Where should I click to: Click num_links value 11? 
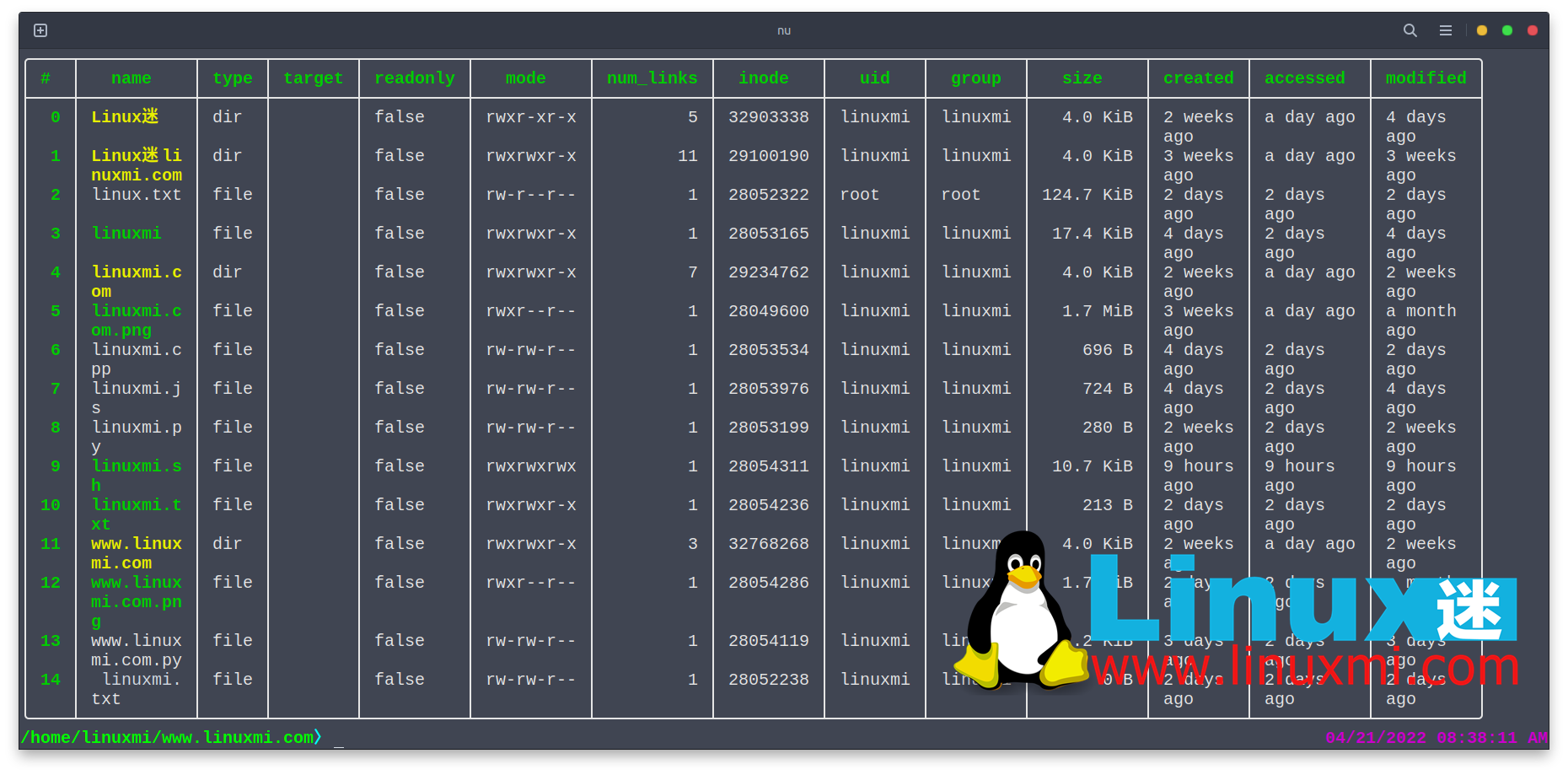pos(688,156)
